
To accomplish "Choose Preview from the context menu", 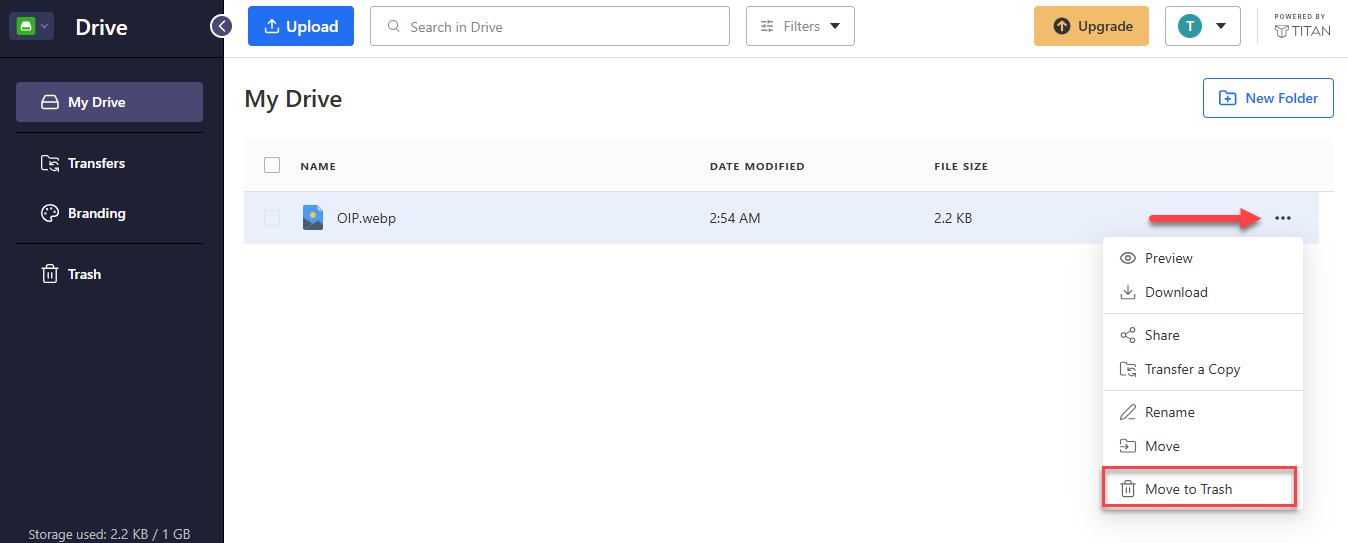I will (1203, 258).
